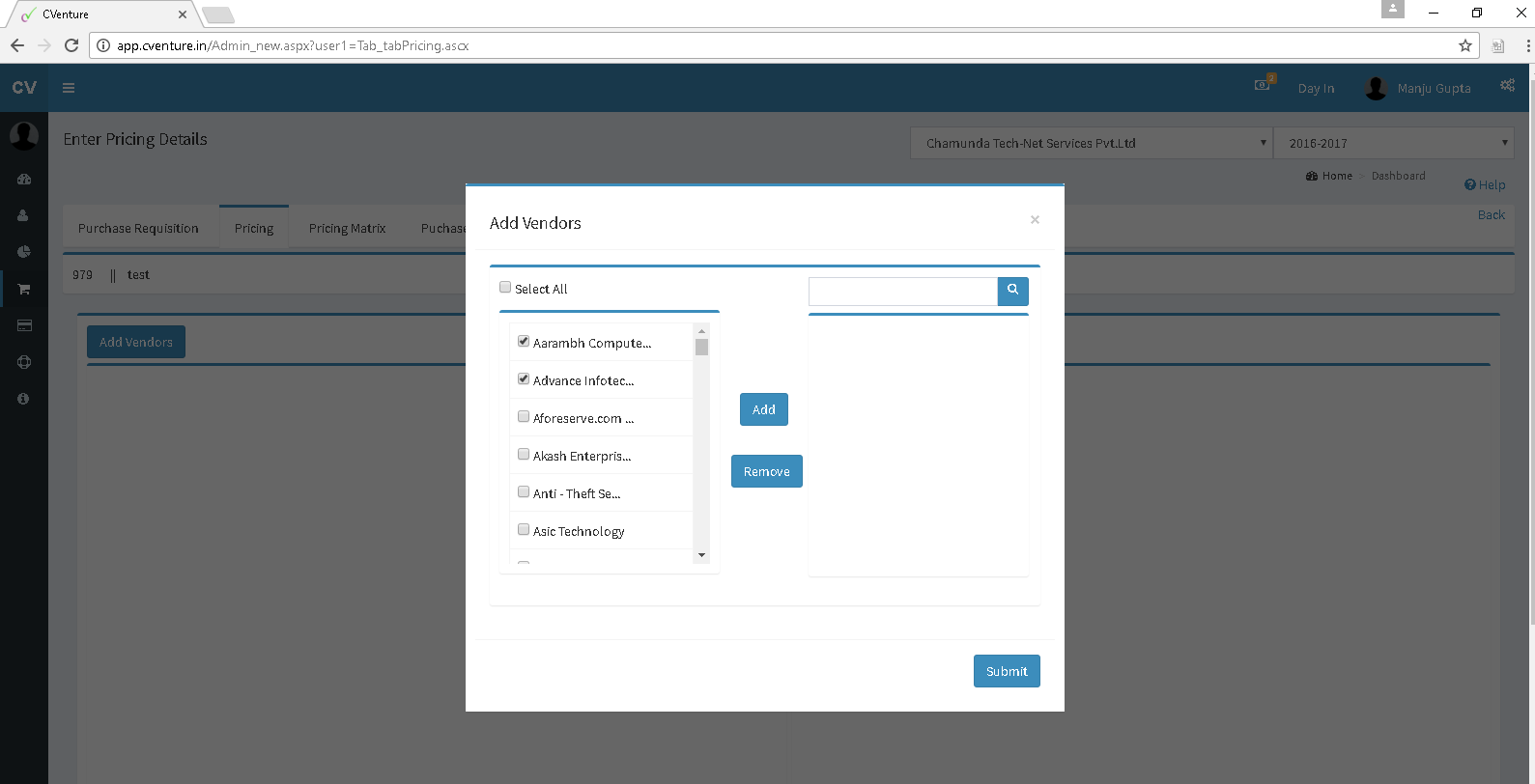Viewport: 1535px width, 784px height.
Task: Click the shopping cart sidebar icon
Action: (x=24, y=289)
